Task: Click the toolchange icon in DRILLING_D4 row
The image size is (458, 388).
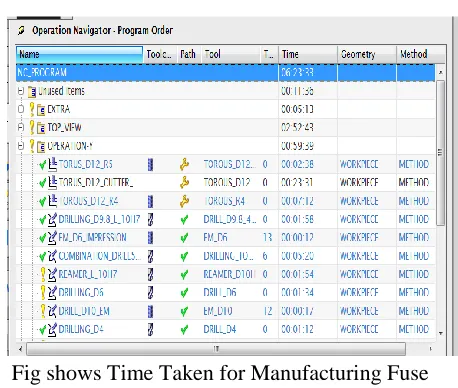Action: [x=150, y=329]
